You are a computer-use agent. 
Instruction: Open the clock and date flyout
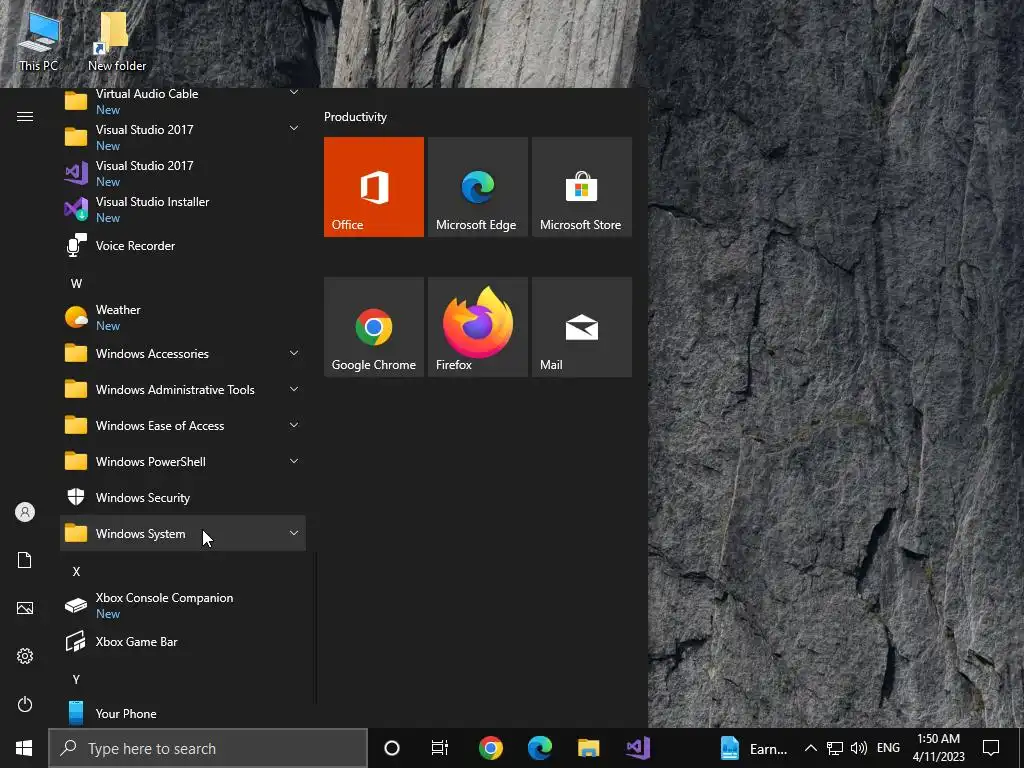tap(938, 748)
